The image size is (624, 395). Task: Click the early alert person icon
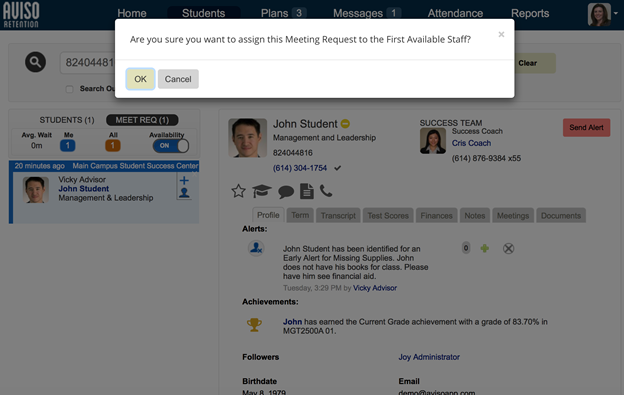tap(256, 248)
